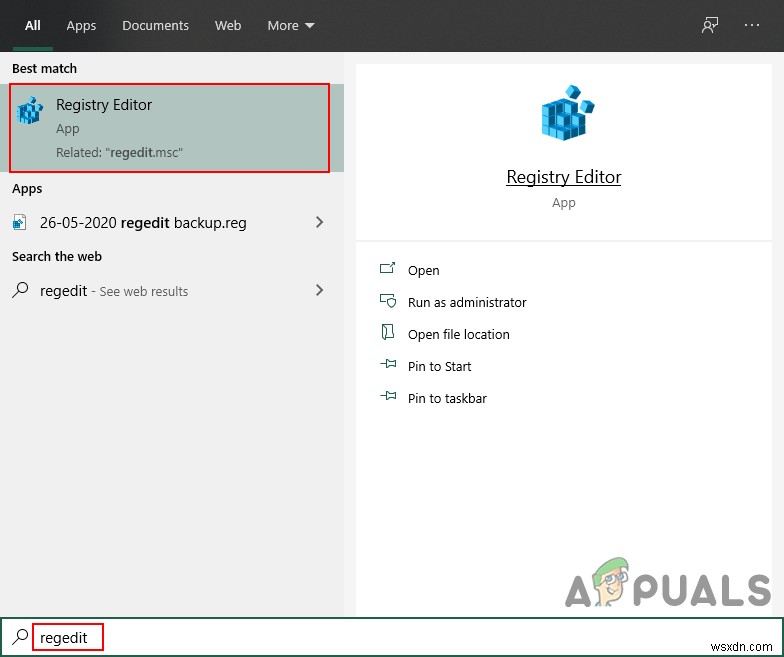Viewport: 784px width, 657px height.
Task: Open 26-05-2020 regedit backup.reg result
Action: tap(143, 222)
